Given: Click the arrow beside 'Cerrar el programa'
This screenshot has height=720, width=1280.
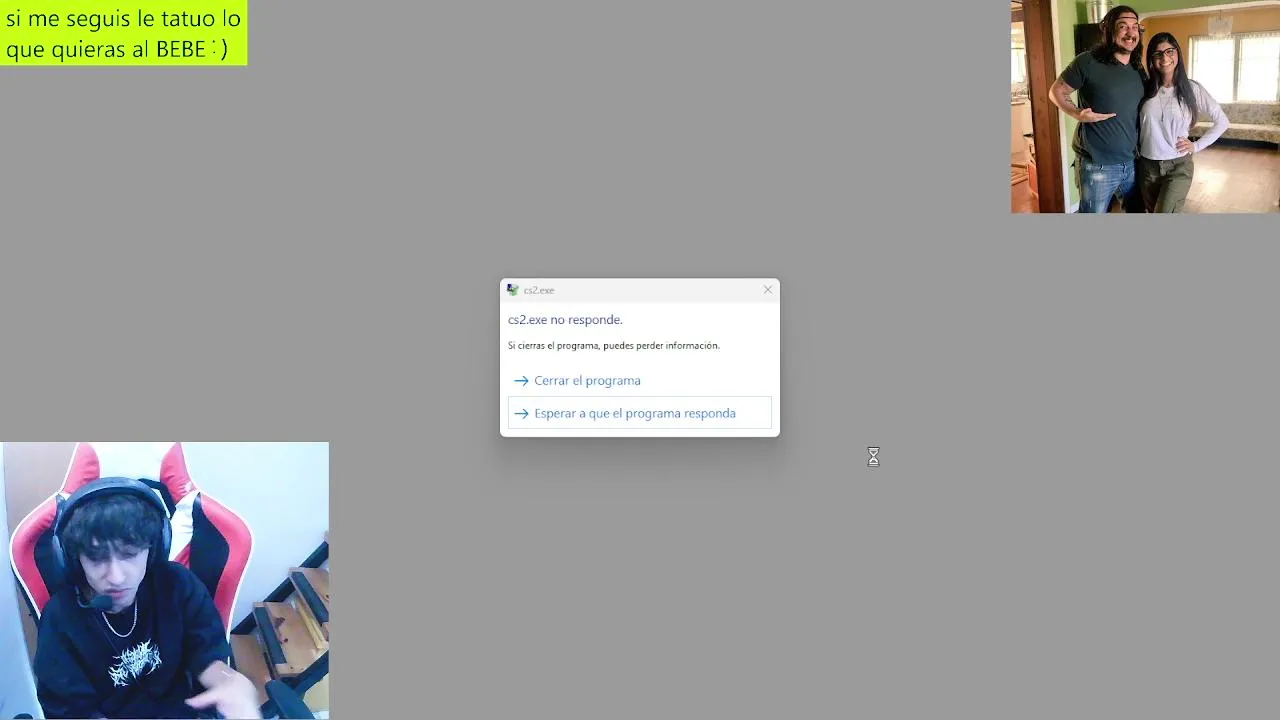Looking at the screenshot, I should 521,381.
